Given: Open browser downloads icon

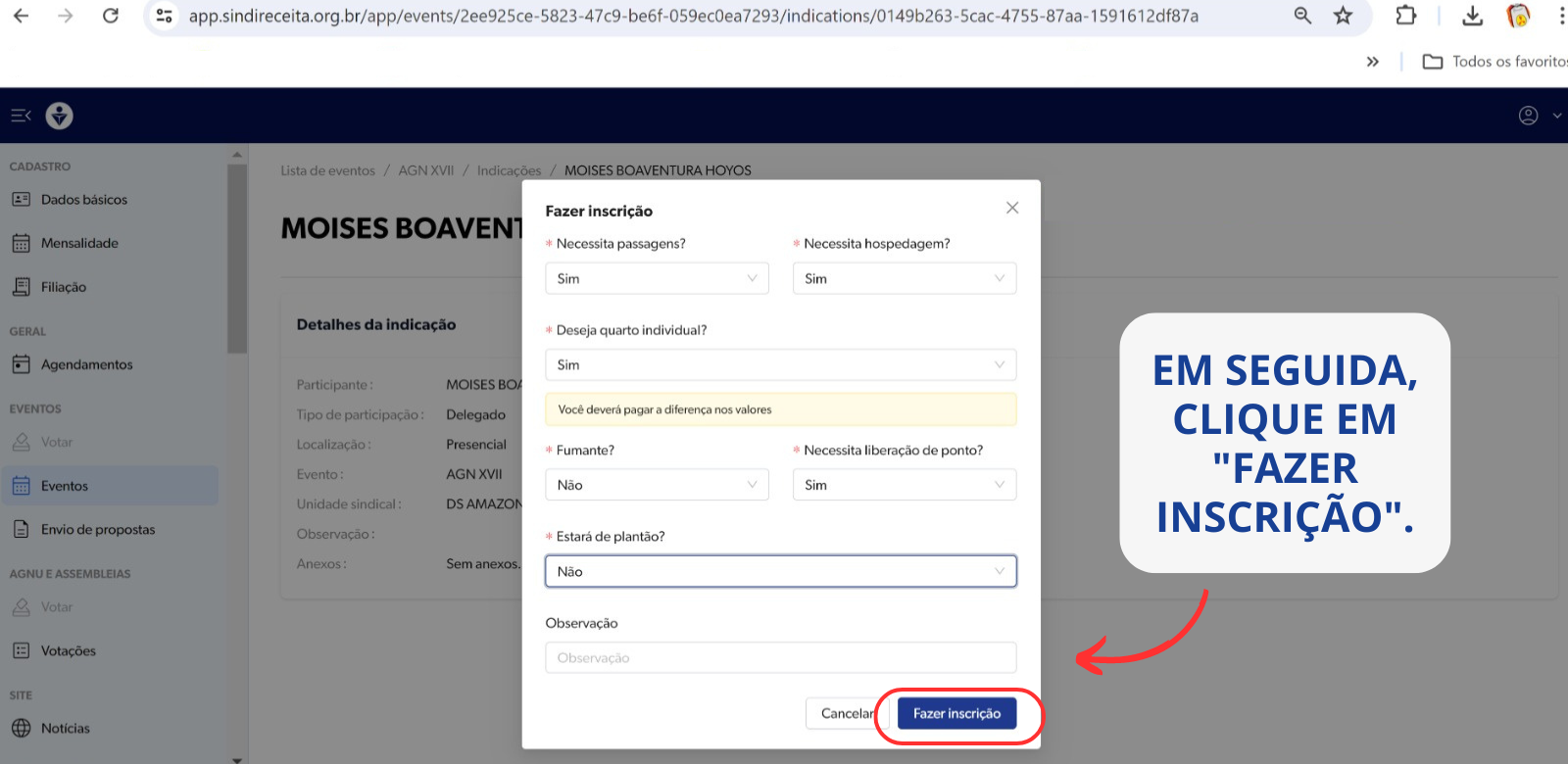Looking at the screenshot, I should [1472, 16].
